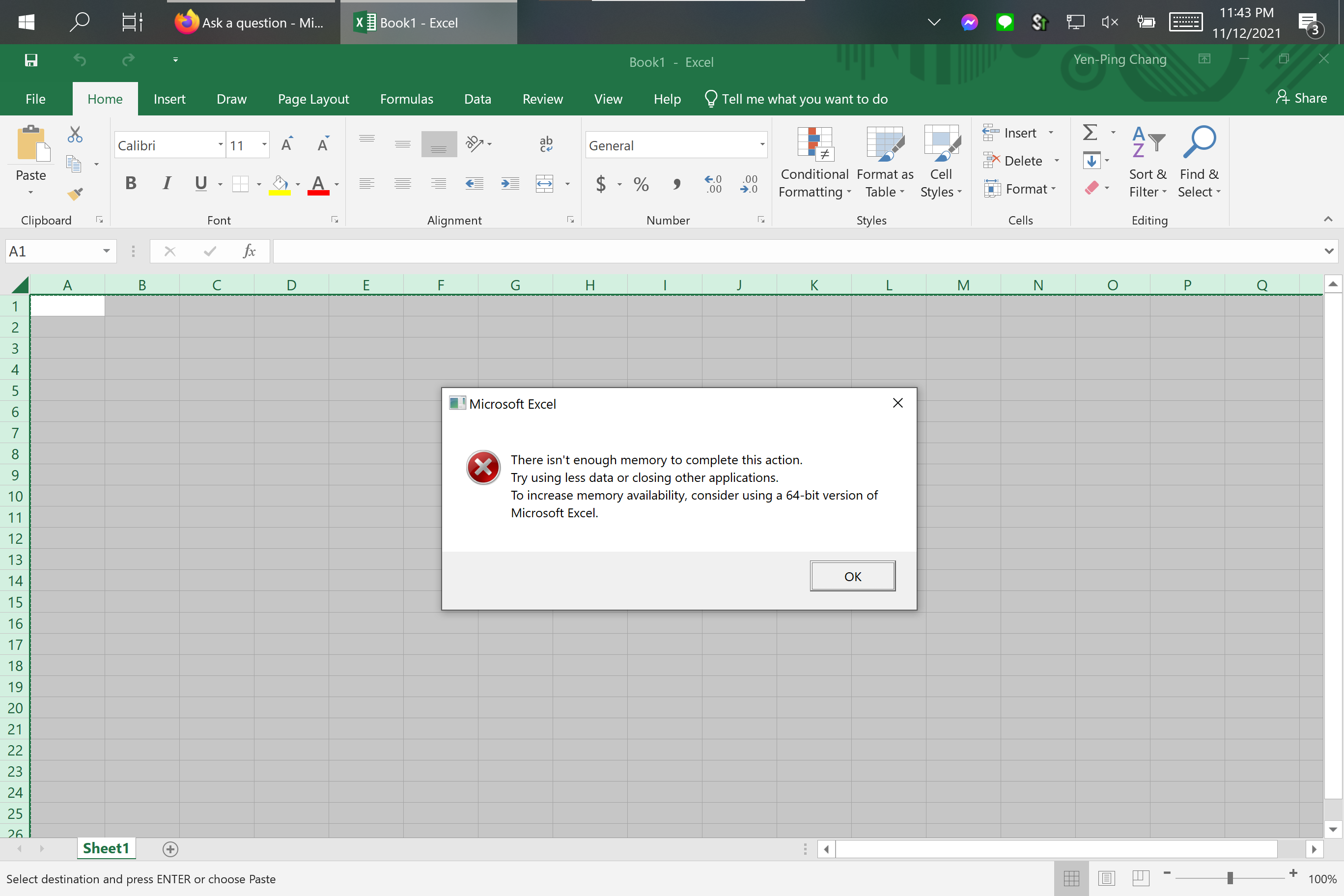Image resolution: width=1344 pixels, height=896 pixels.
Task: Expand the Cell Styles gallery
Action: point(941,162)
